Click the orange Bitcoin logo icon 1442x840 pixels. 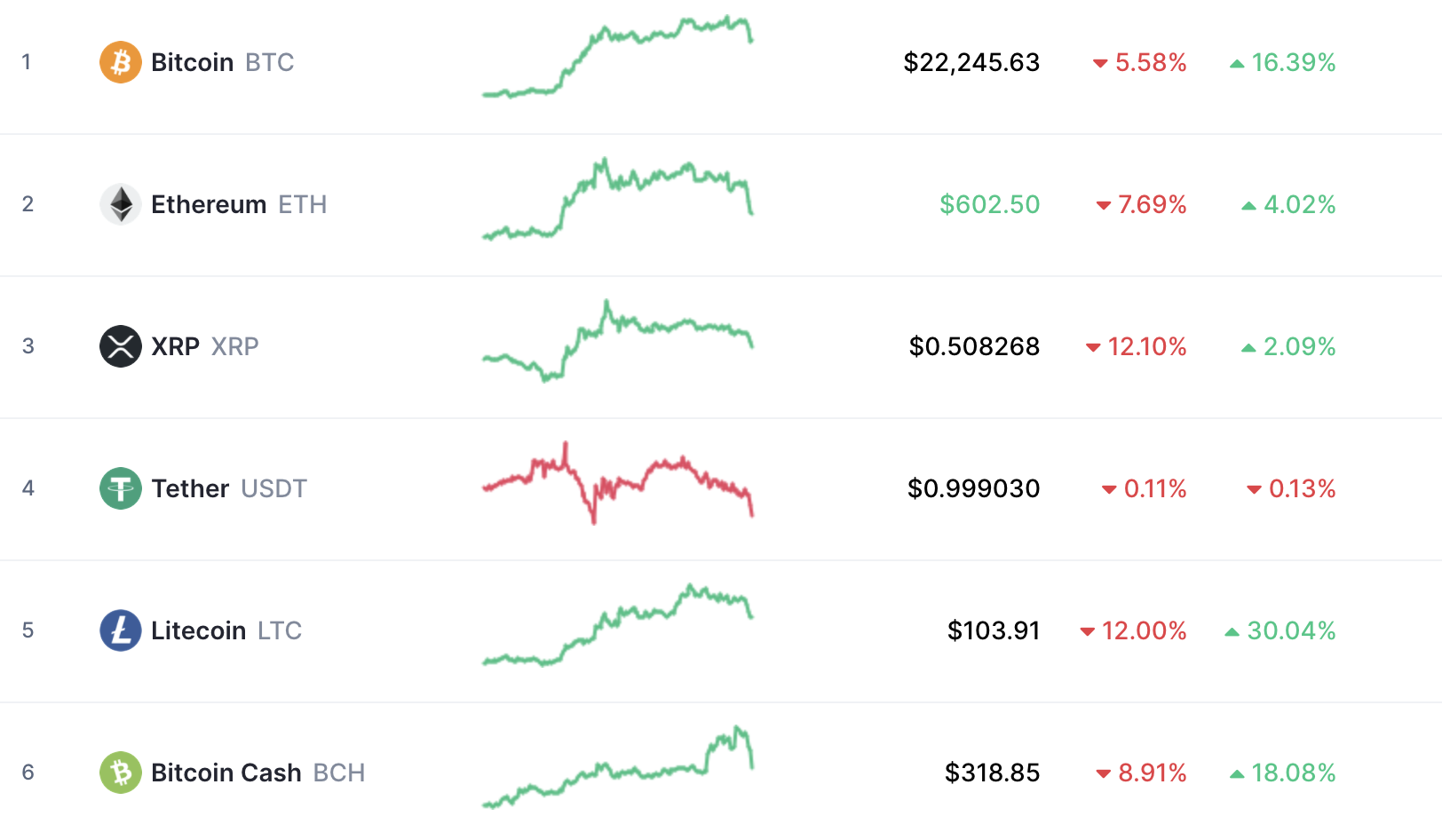click(121, 62)
